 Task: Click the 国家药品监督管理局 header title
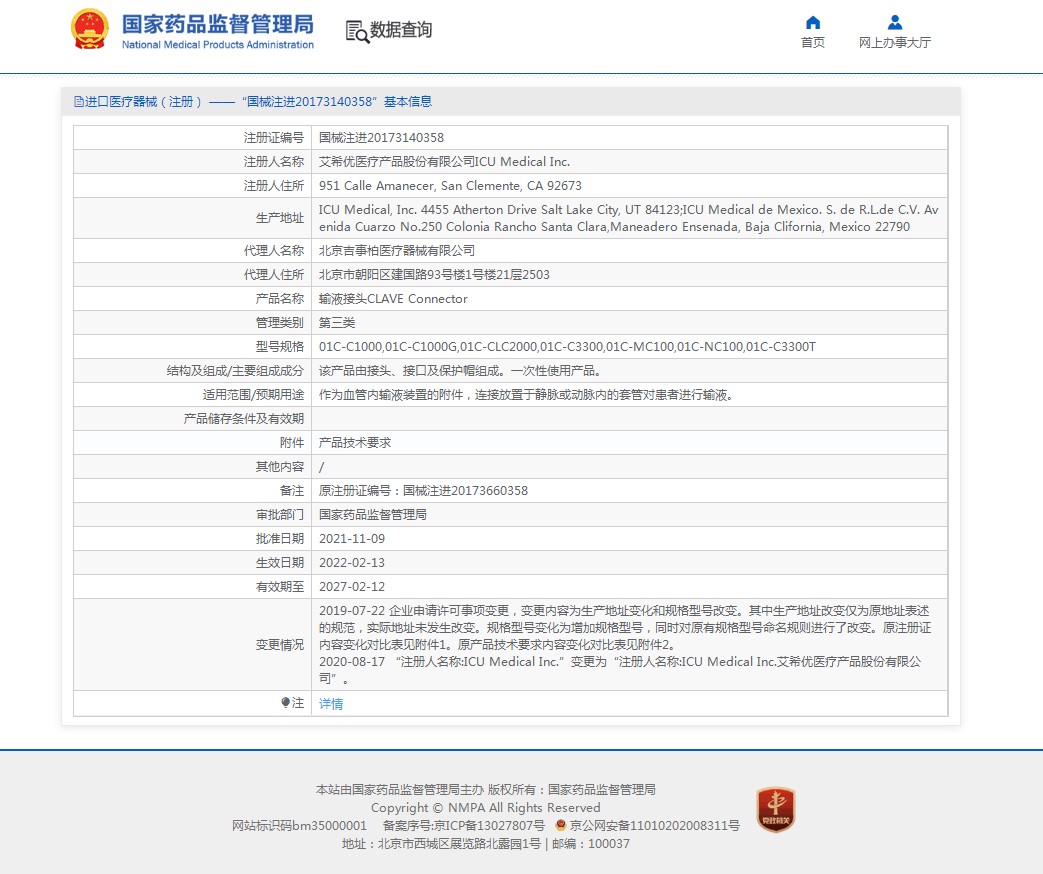point(218,24)
